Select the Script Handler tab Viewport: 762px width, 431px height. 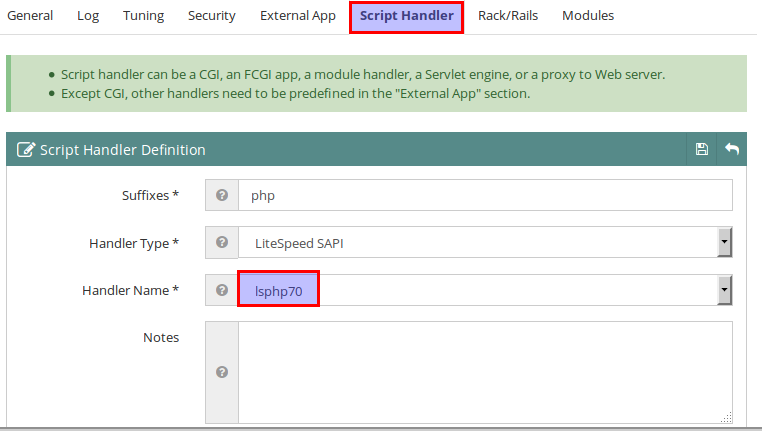[x=407, y=17]
